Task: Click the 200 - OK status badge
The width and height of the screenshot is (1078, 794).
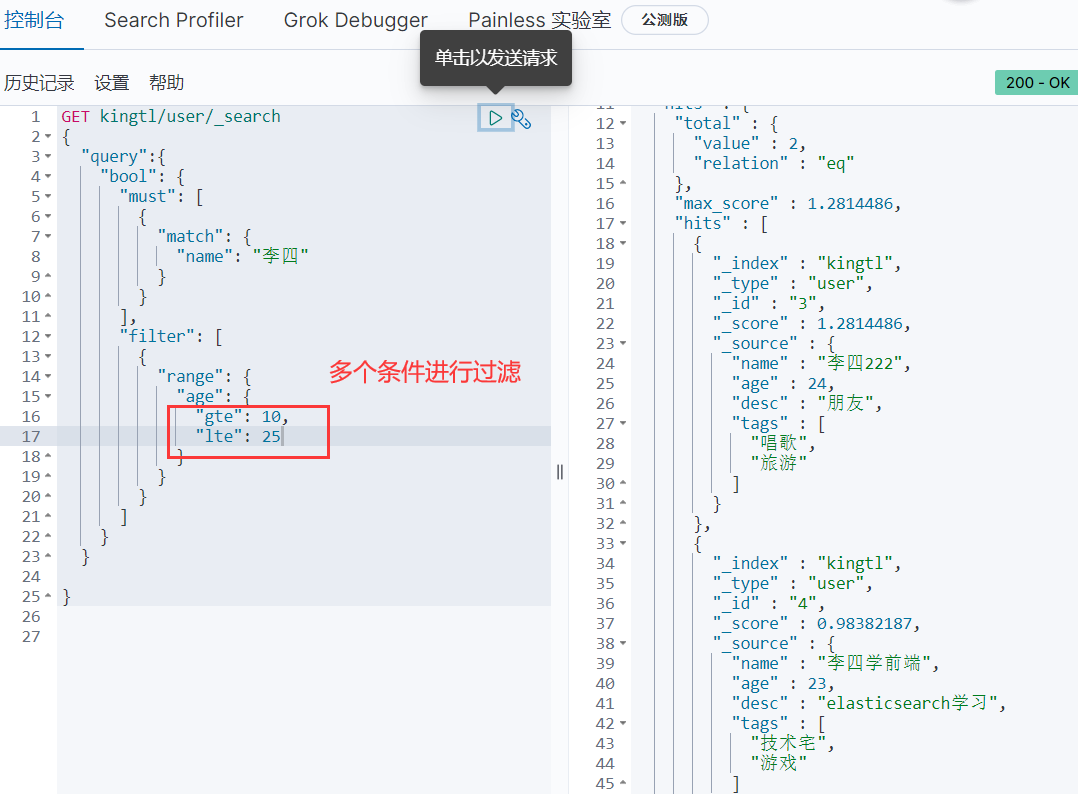Action: pos(1036,82)
